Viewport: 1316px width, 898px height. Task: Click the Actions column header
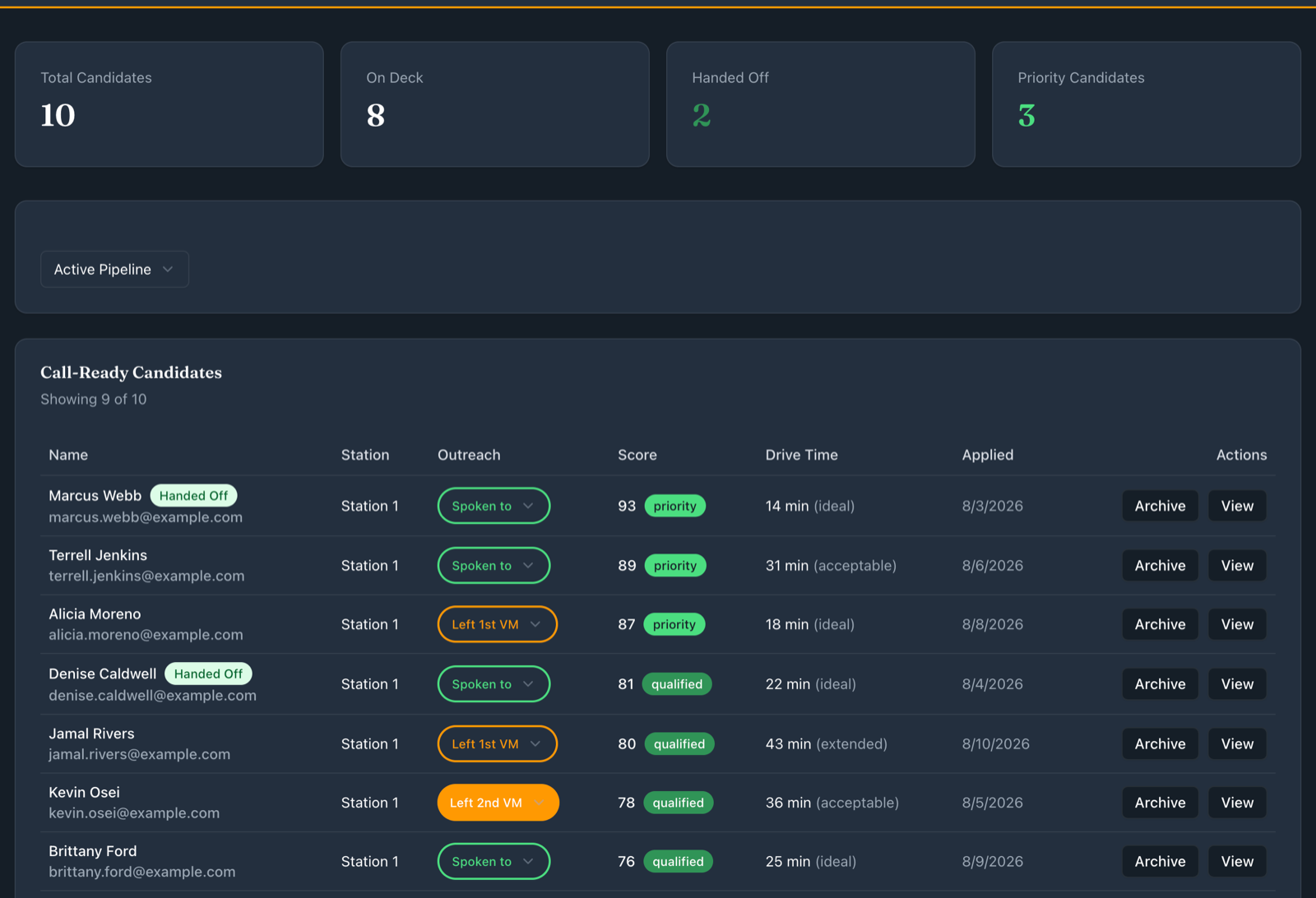1241,455
